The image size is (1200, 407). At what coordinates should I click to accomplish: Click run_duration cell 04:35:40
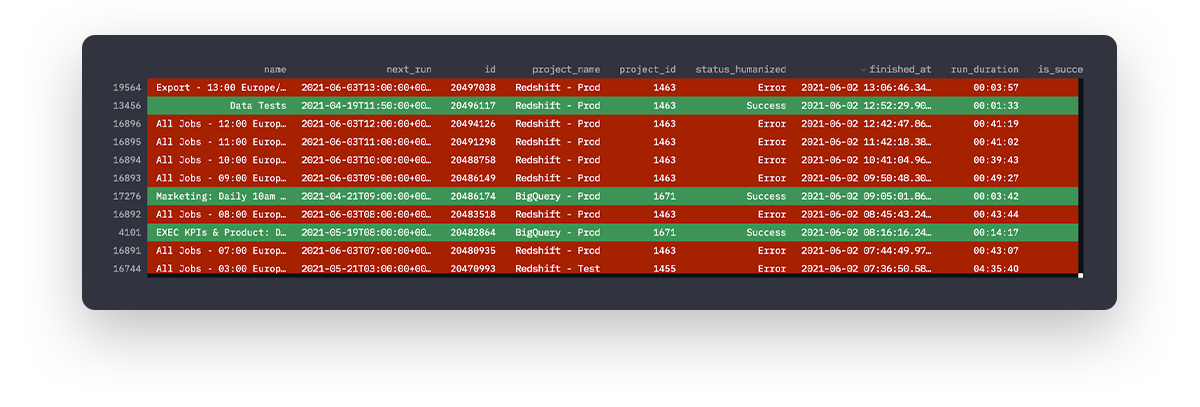click(x=996, y=269)
